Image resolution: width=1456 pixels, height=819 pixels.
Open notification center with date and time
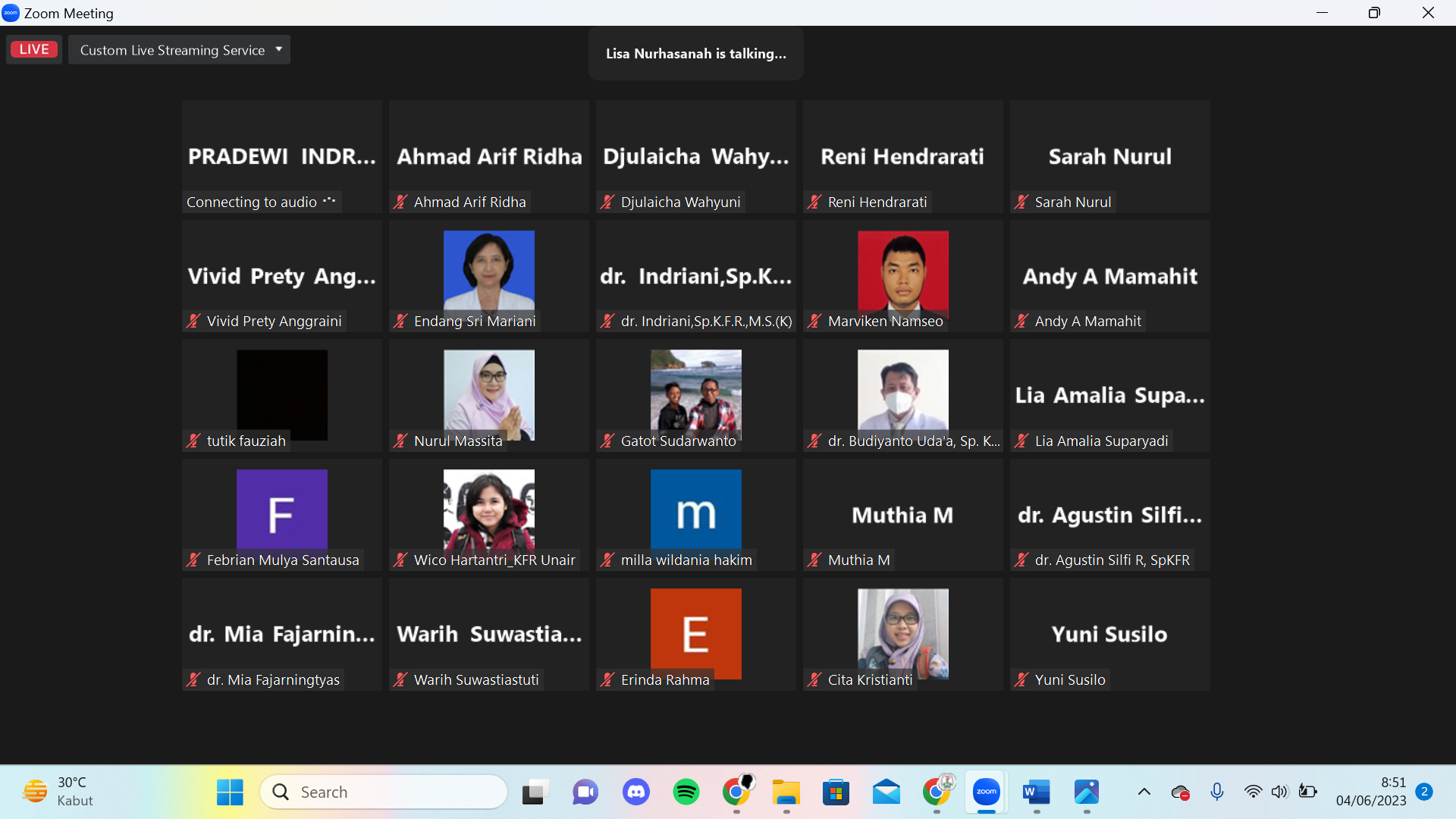click(1371, 792)
